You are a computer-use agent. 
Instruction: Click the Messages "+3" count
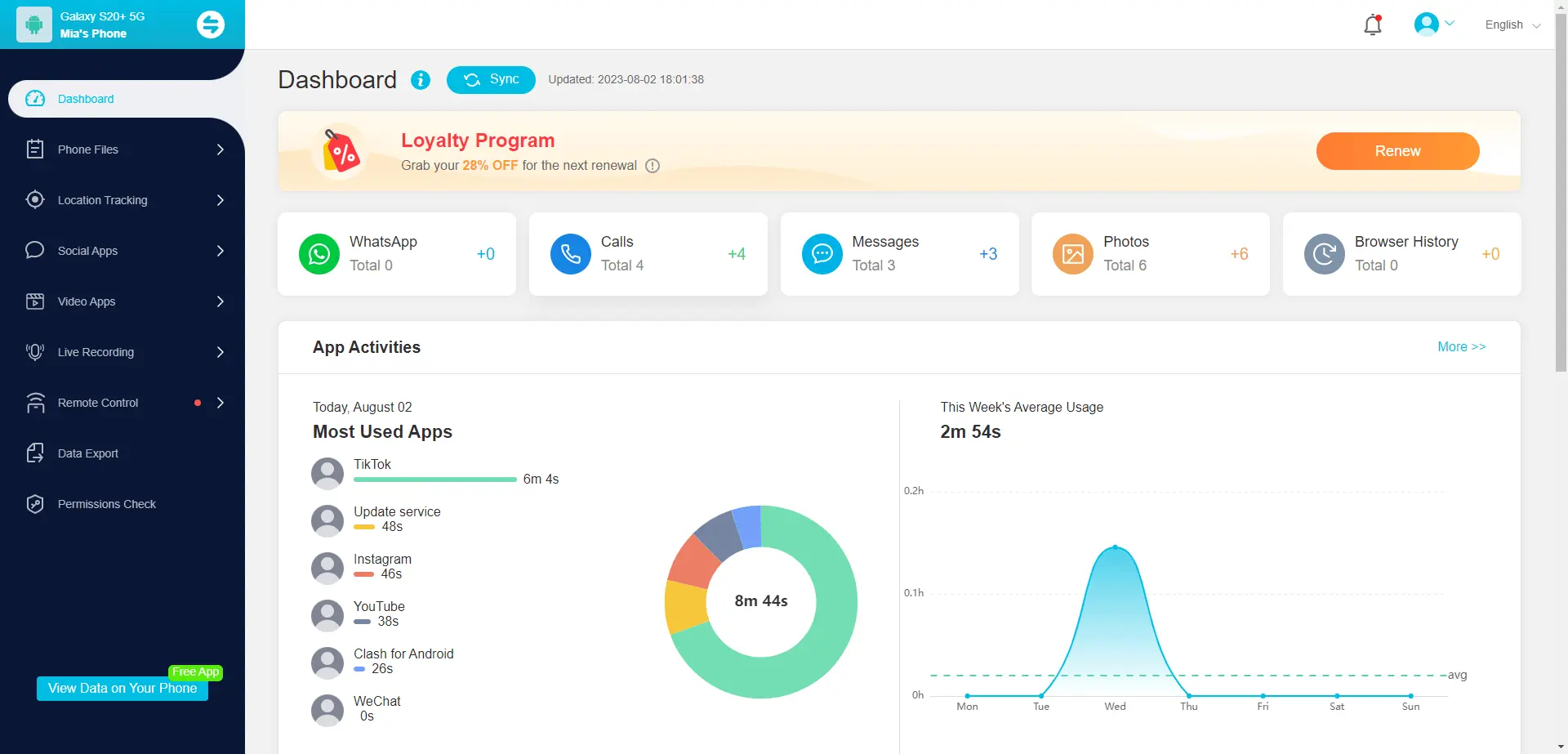[988, 254]
